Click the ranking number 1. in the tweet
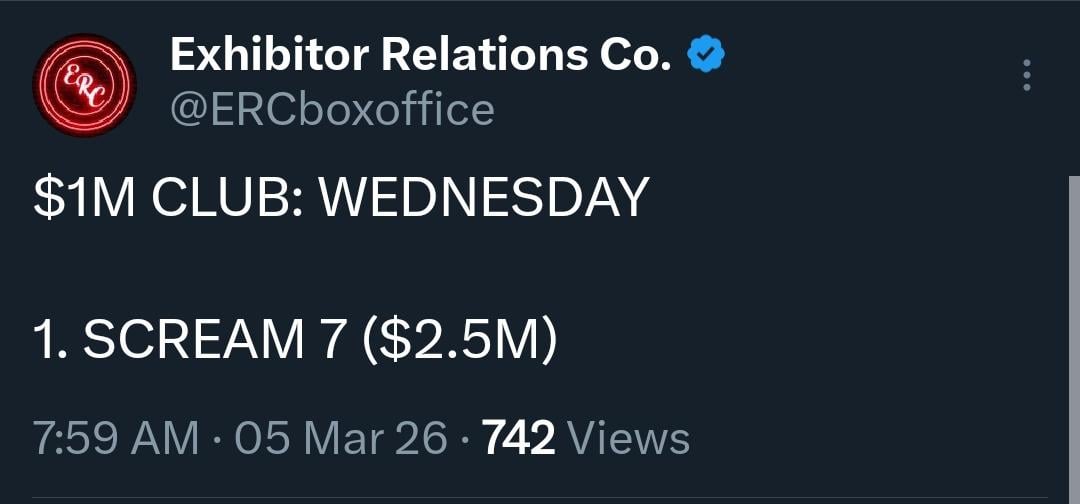The height and width of the screenshot is (504, 1080). pyautogui.click(x=50, y=341)
